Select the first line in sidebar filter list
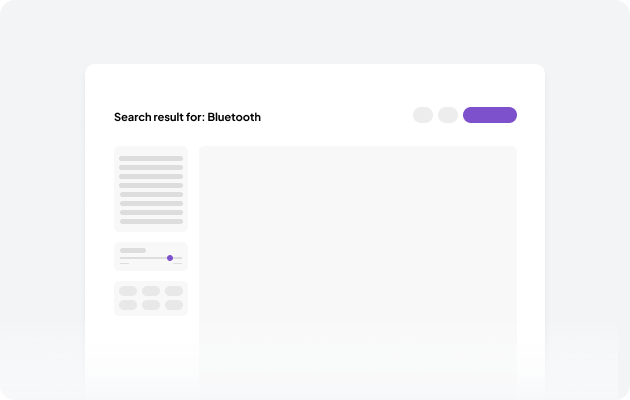The image size is (630, 400). point(151,158)
